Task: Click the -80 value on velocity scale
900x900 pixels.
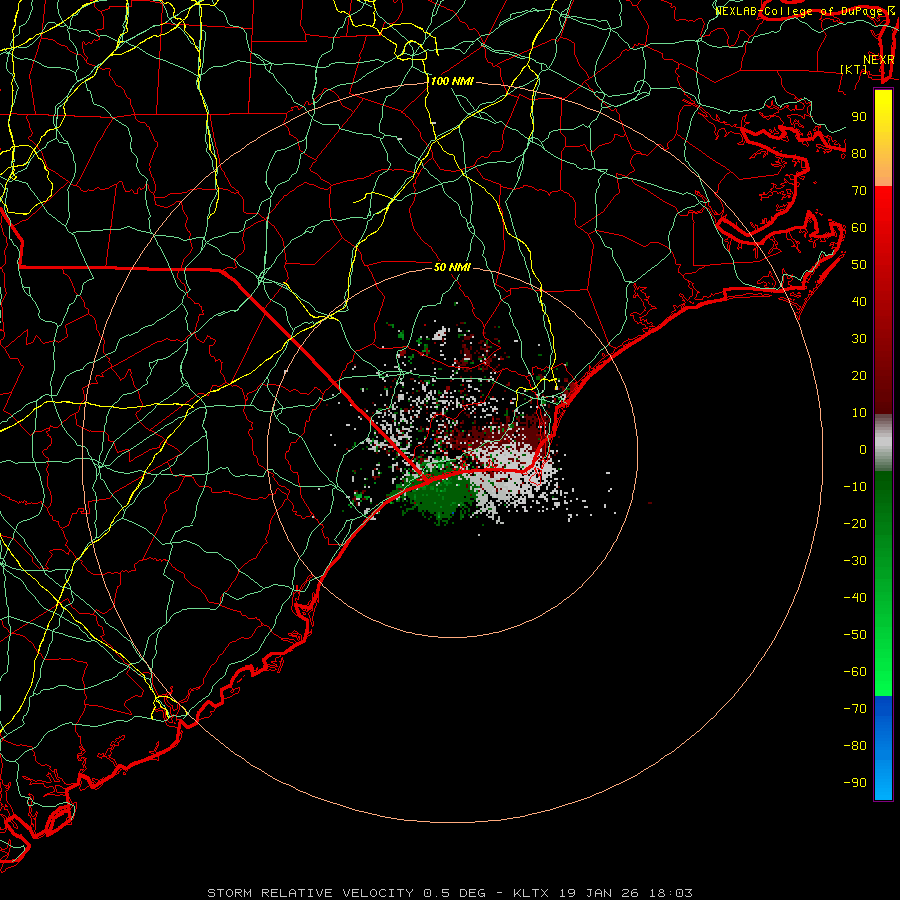Action: [855, 746]
